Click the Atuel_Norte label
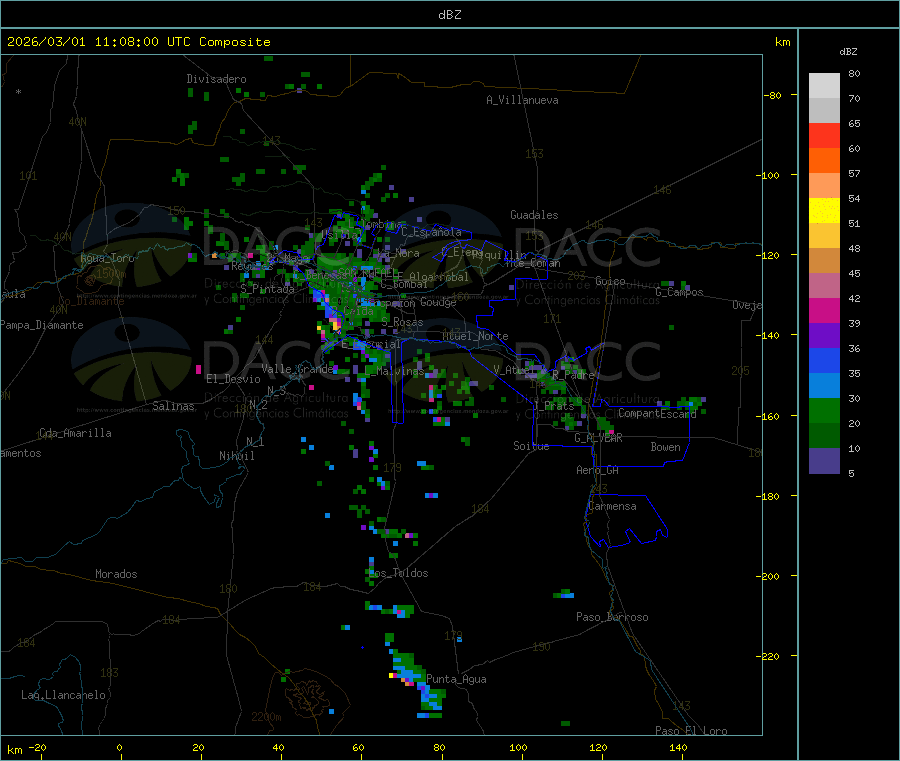This screenshot has height=761, width=900. [475, 336]
